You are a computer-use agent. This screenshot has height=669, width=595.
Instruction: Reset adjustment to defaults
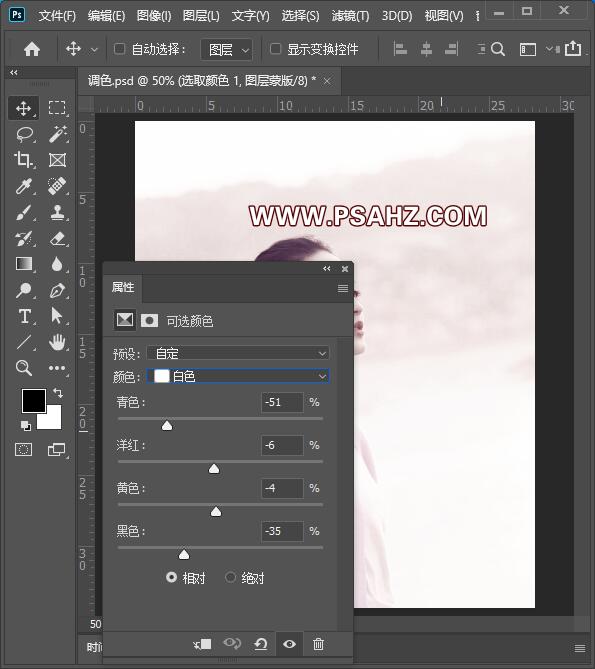(x=261, y=644)
